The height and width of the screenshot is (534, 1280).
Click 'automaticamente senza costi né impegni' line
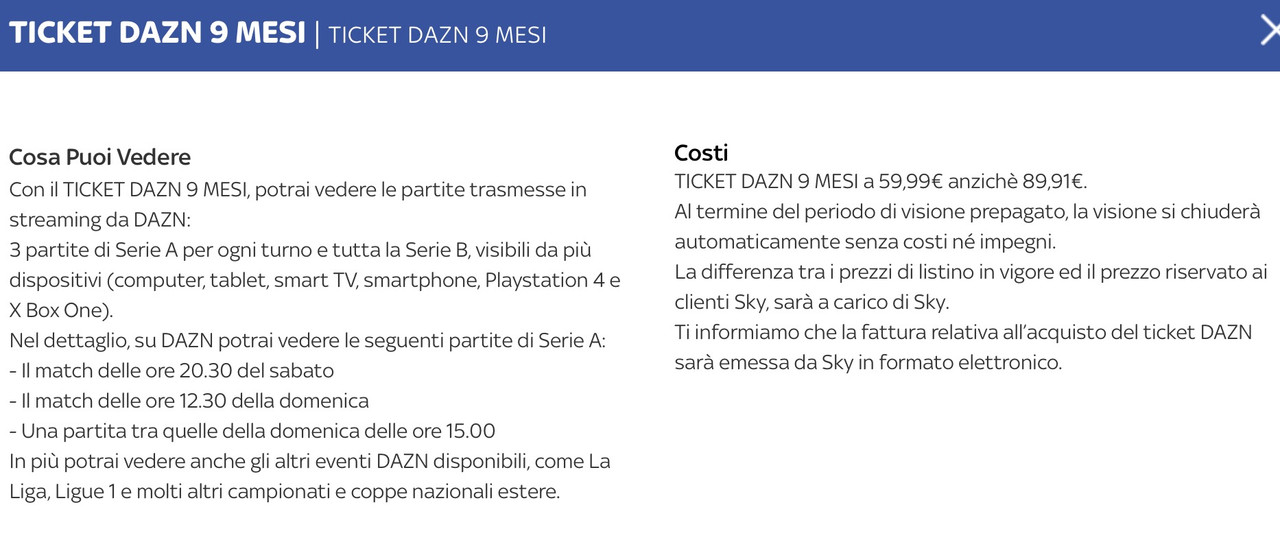[x=865, y=242]
